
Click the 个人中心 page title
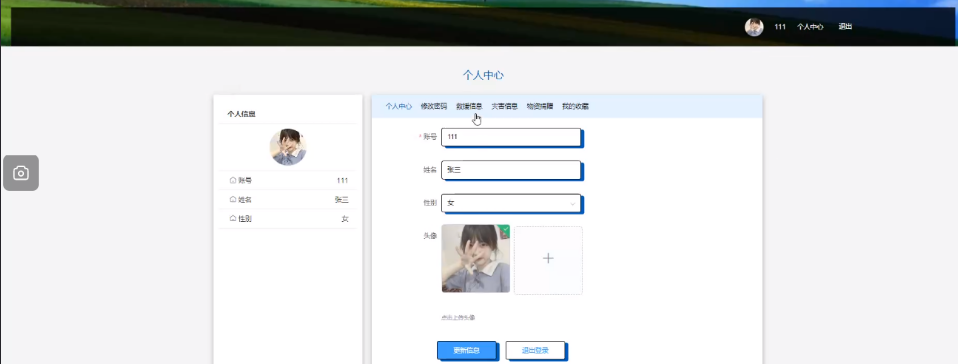point(483,75)
